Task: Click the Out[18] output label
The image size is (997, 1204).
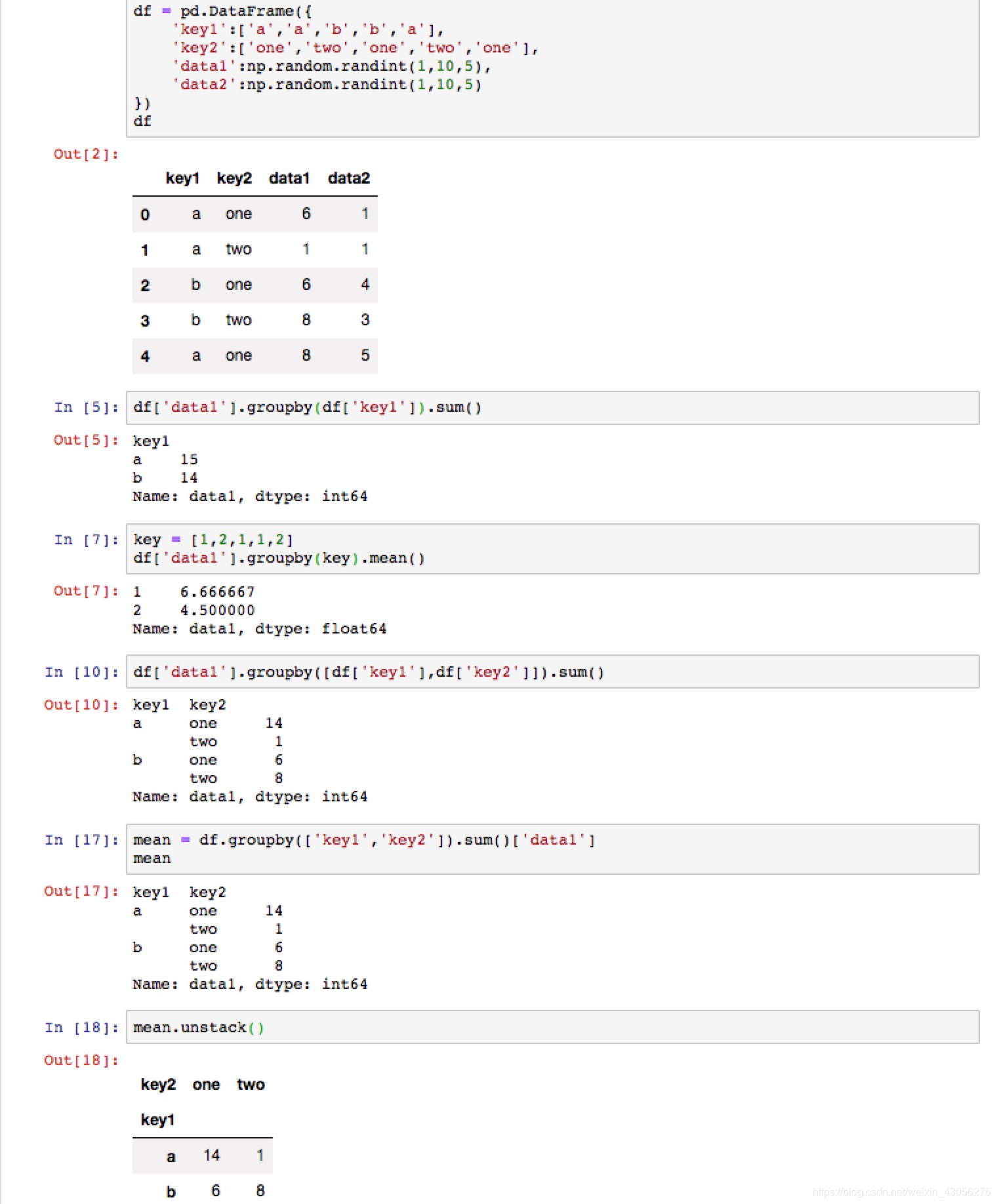Action: [x=81, y=1060]
